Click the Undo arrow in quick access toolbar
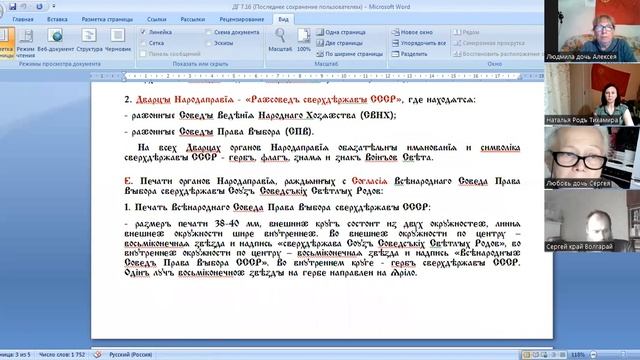This screenshot has height=360, width=640. [24, 7]
